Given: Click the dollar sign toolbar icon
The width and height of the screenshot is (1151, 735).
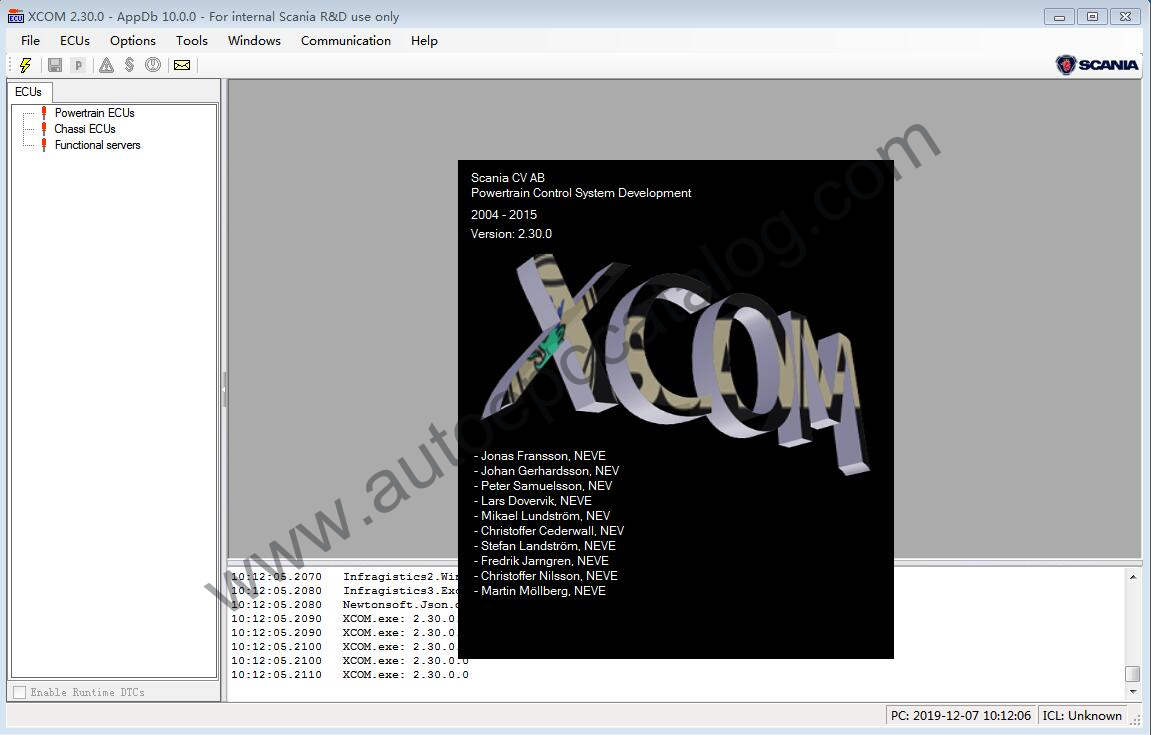Looking at the screenshot, I should click(129, 65).
